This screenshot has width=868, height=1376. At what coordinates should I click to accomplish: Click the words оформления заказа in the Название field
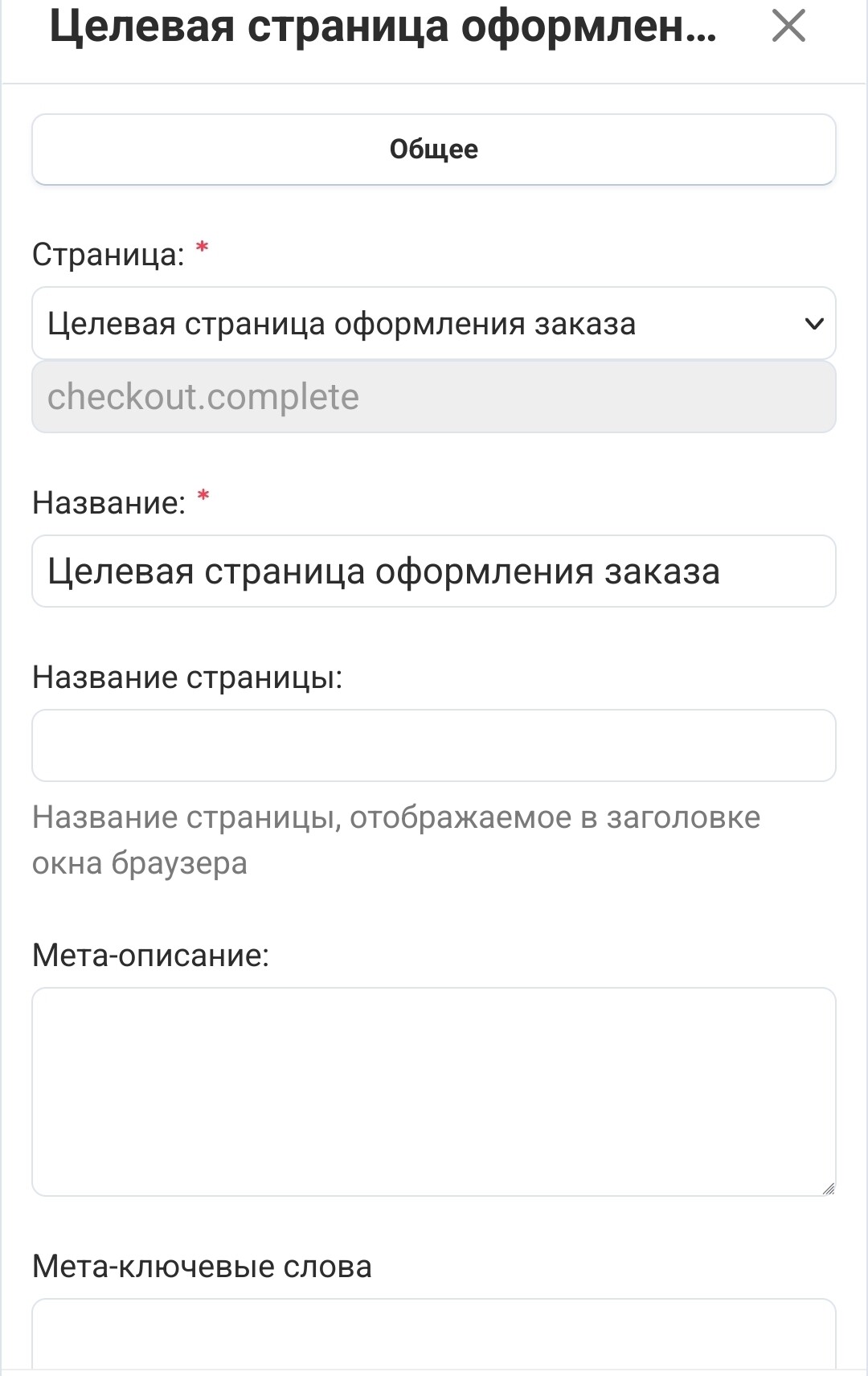point(547,571)
